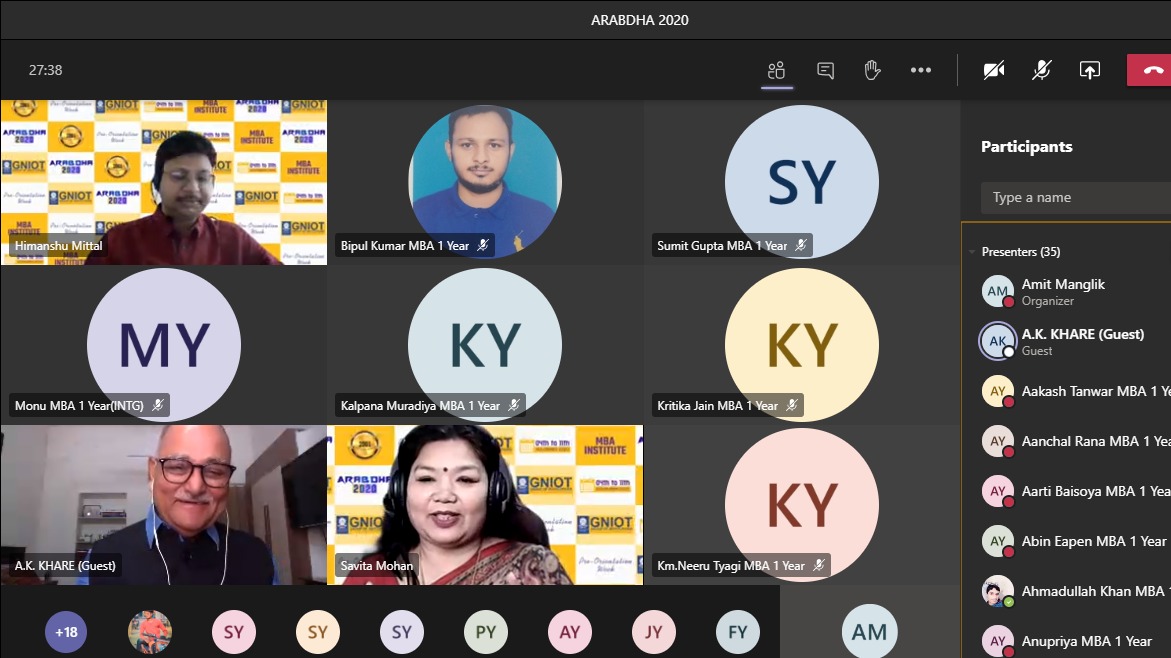Screen dimensions: 1171x658
Task: Click the share content icon
Action: [x=1089, y=70]
